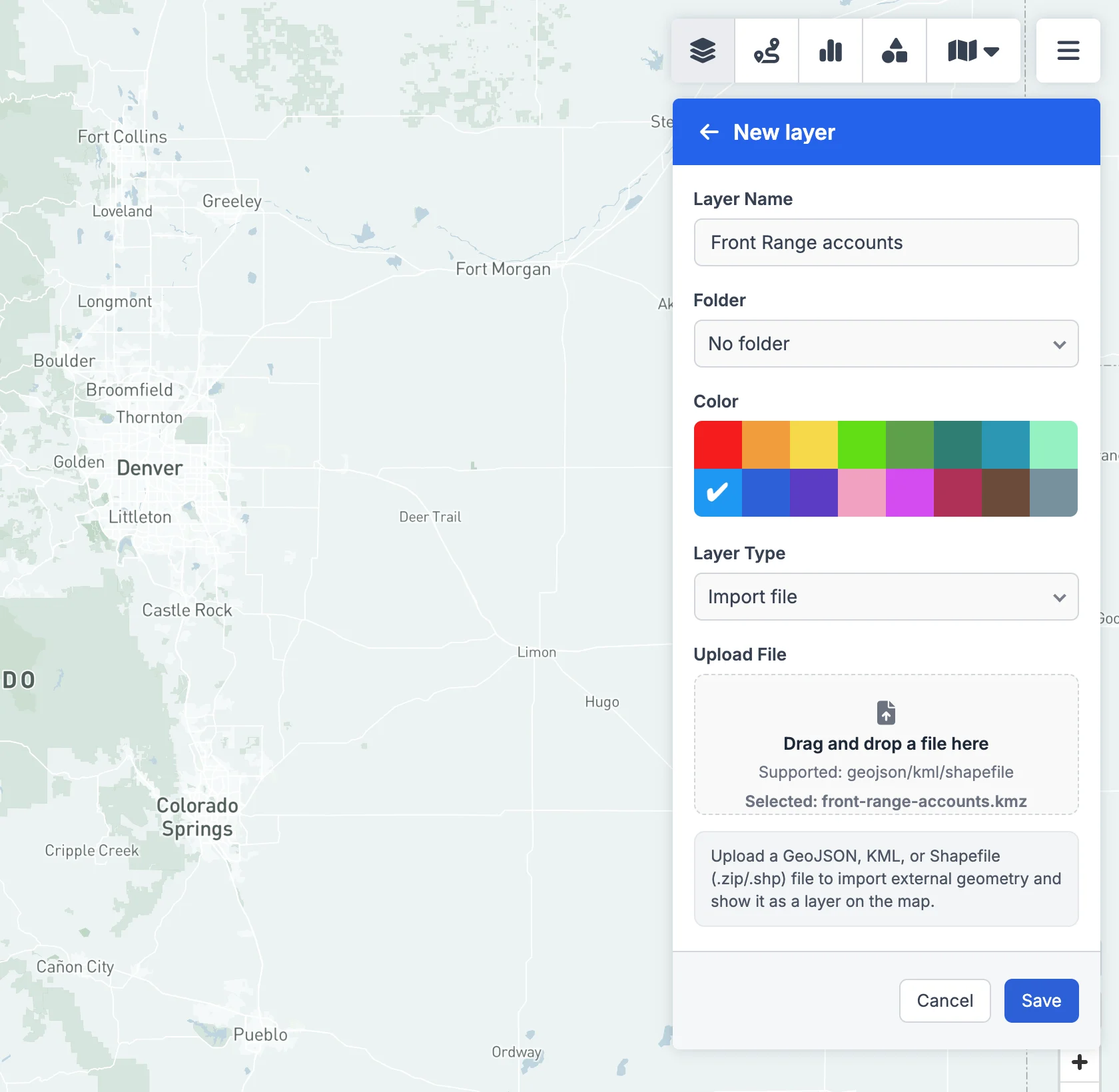The image size is (1119, 1092).
Task: Open the routes tool icon
Action: point(767,51)
